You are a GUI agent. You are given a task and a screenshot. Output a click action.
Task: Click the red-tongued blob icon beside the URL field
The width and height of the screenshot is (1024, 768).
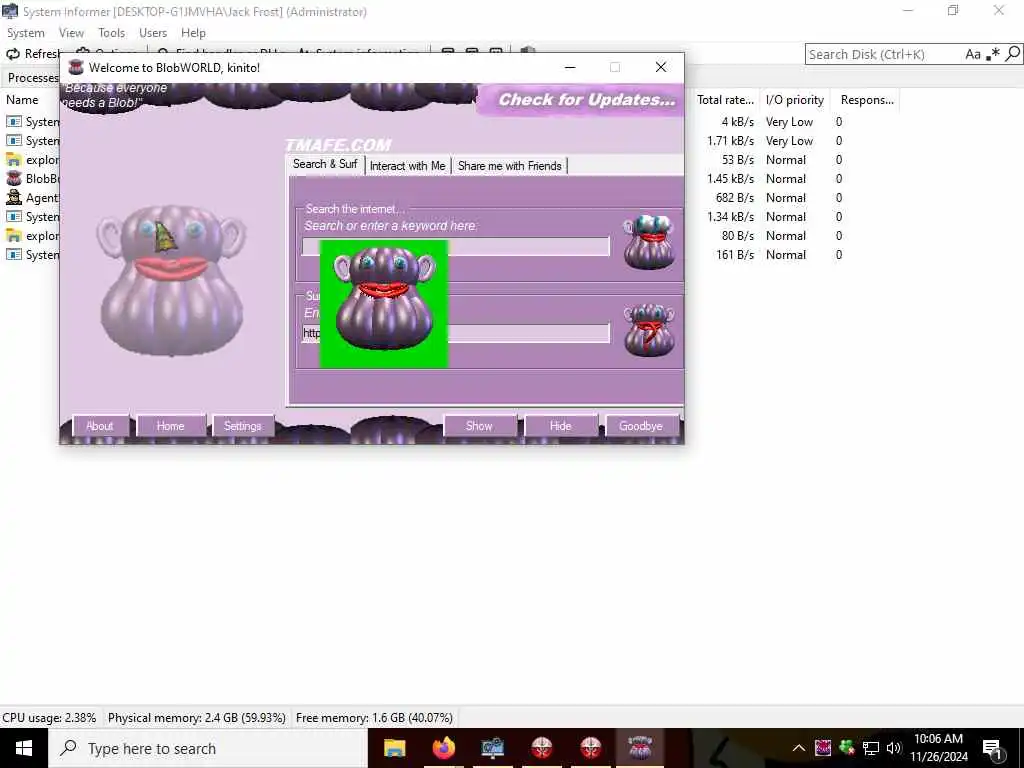pos(648,330)
